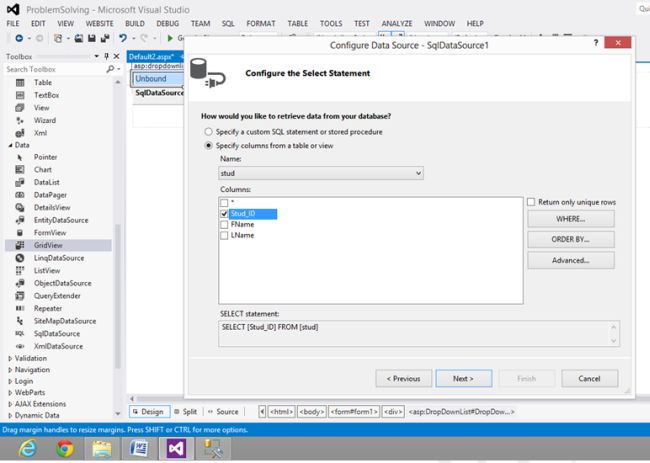650x463 pixels.
Task: Select the DetailsView toolbox icon
Action: pos(20,207)
